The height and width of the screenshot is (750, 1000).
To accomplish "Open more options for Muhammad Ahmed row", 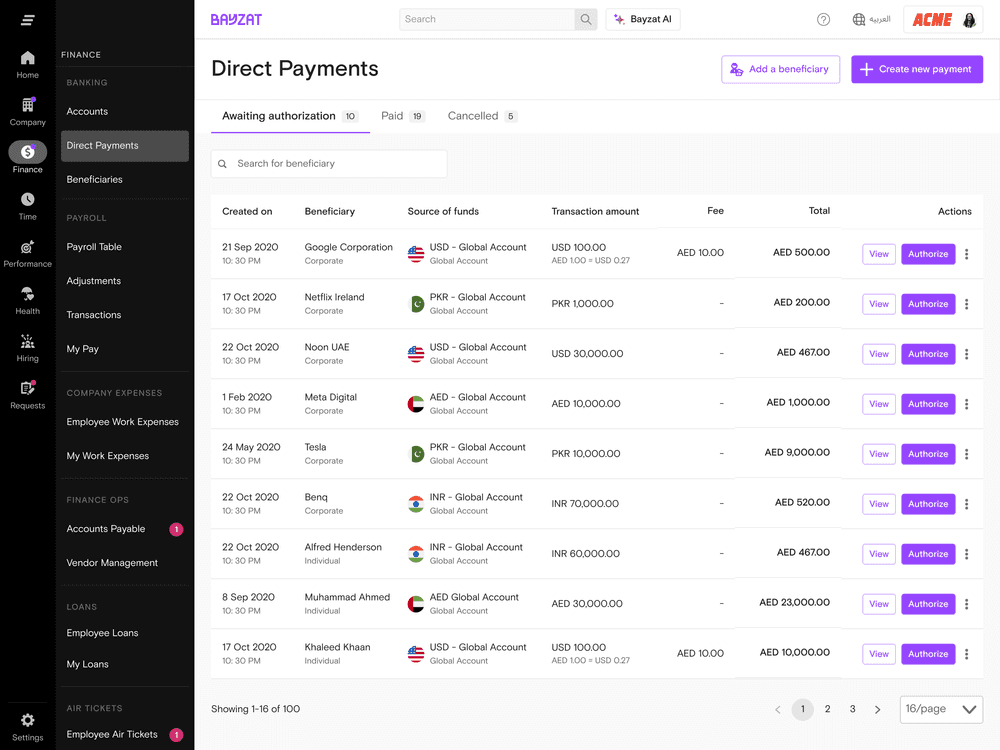I will pyautogui.click(x=966, y=604).
